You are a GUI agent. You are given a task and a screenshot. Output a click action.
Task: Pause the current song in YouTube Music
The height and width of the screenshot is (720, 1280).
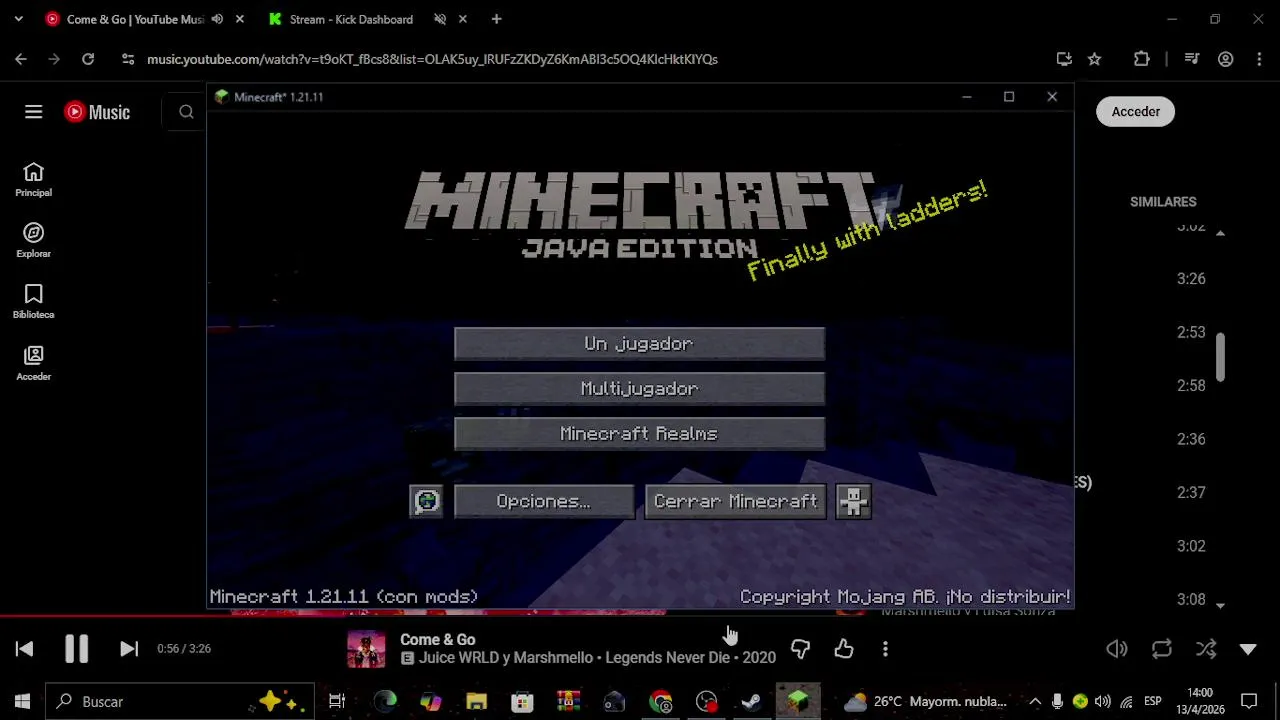point(76,649)
